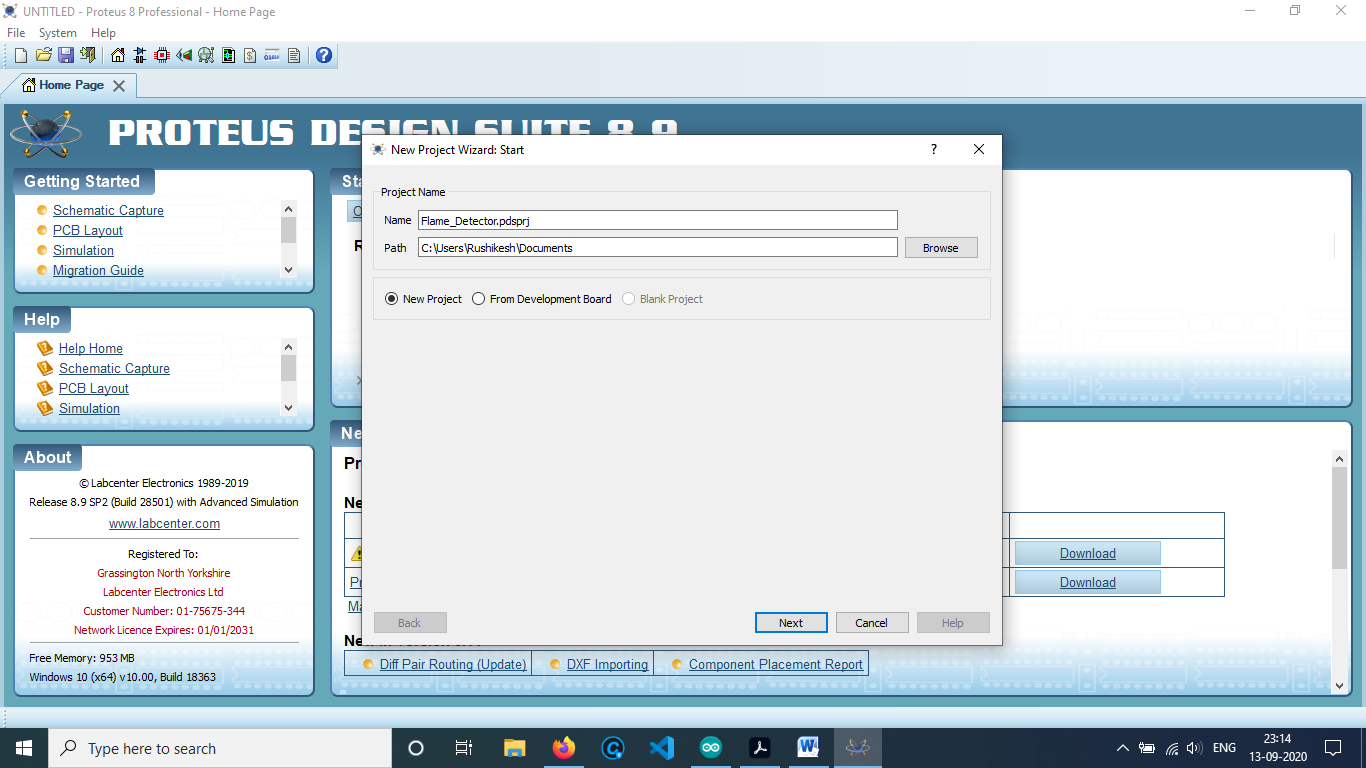Open Microsoft Word from the taskbar
Screen dimensions: 1366x768
coord(808,748)
